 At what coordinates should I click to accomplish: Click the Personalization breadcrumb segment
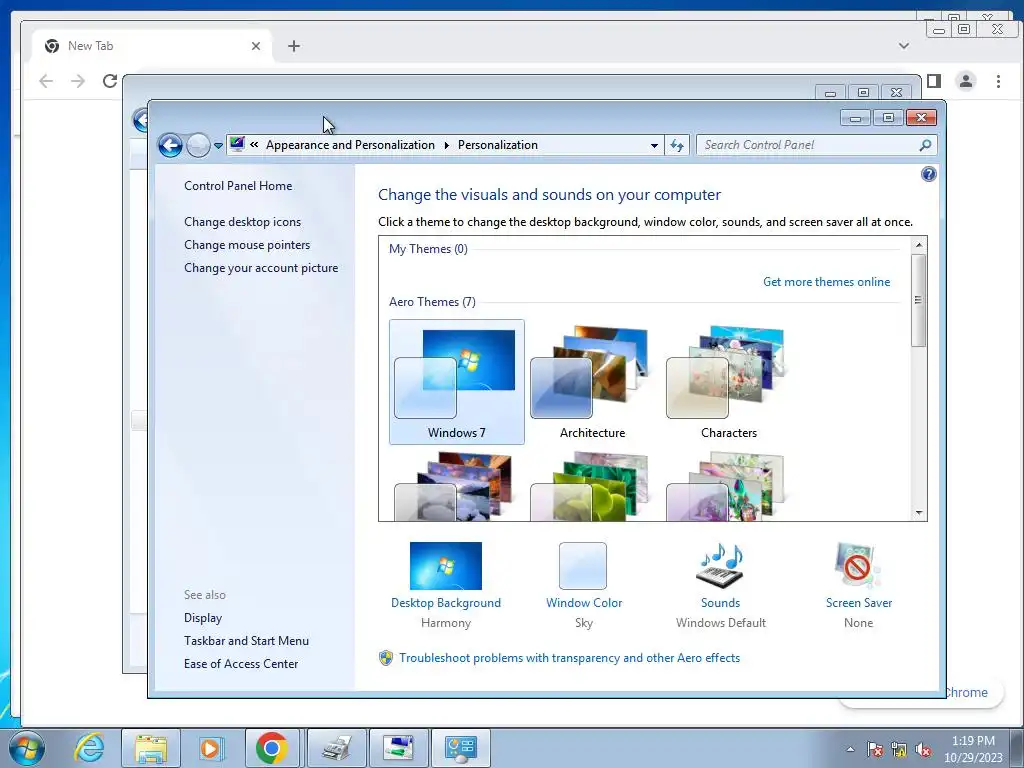tap(498, 145)
